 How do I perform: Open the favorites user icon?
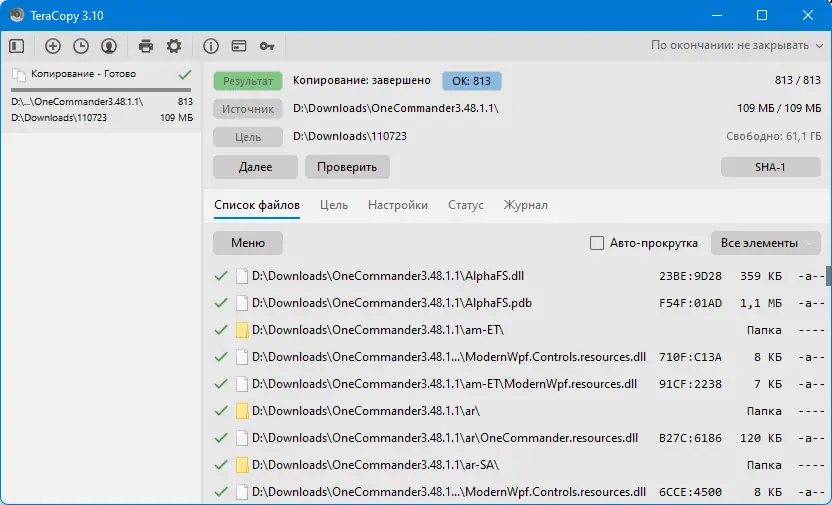pyautogui.click(x=109, y=46)
